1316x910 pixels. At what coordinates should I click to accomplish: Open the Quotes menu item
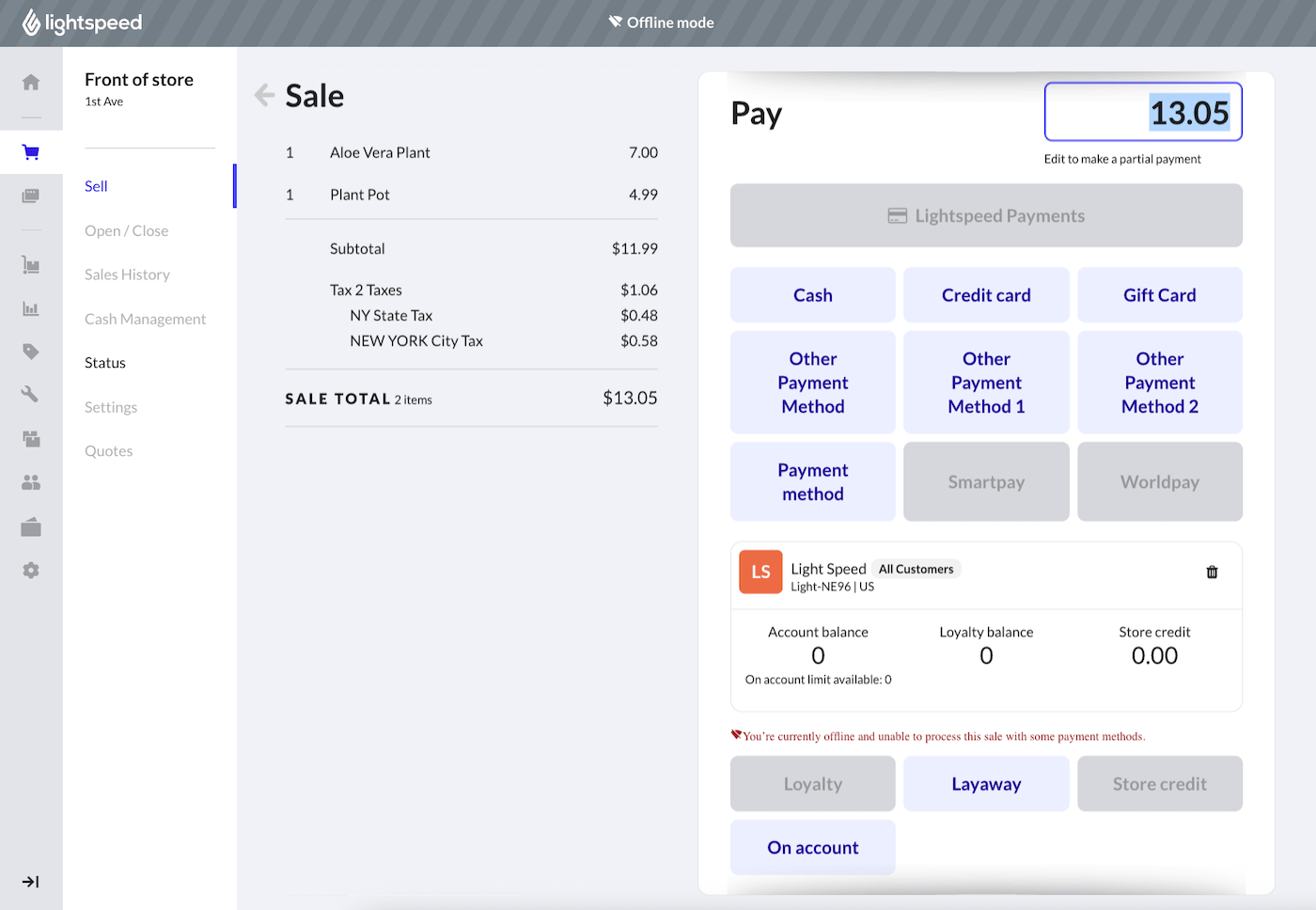pos(109,451)
